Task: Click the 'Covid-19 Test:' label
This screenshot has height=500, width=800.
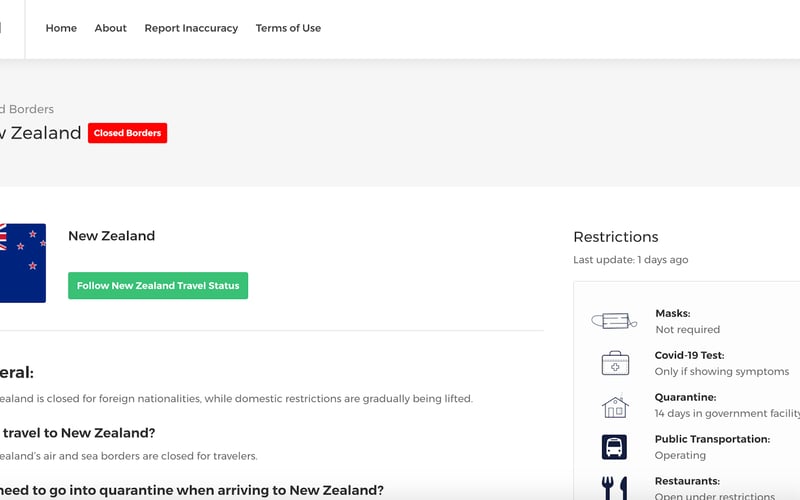Action: pos(690,355)
